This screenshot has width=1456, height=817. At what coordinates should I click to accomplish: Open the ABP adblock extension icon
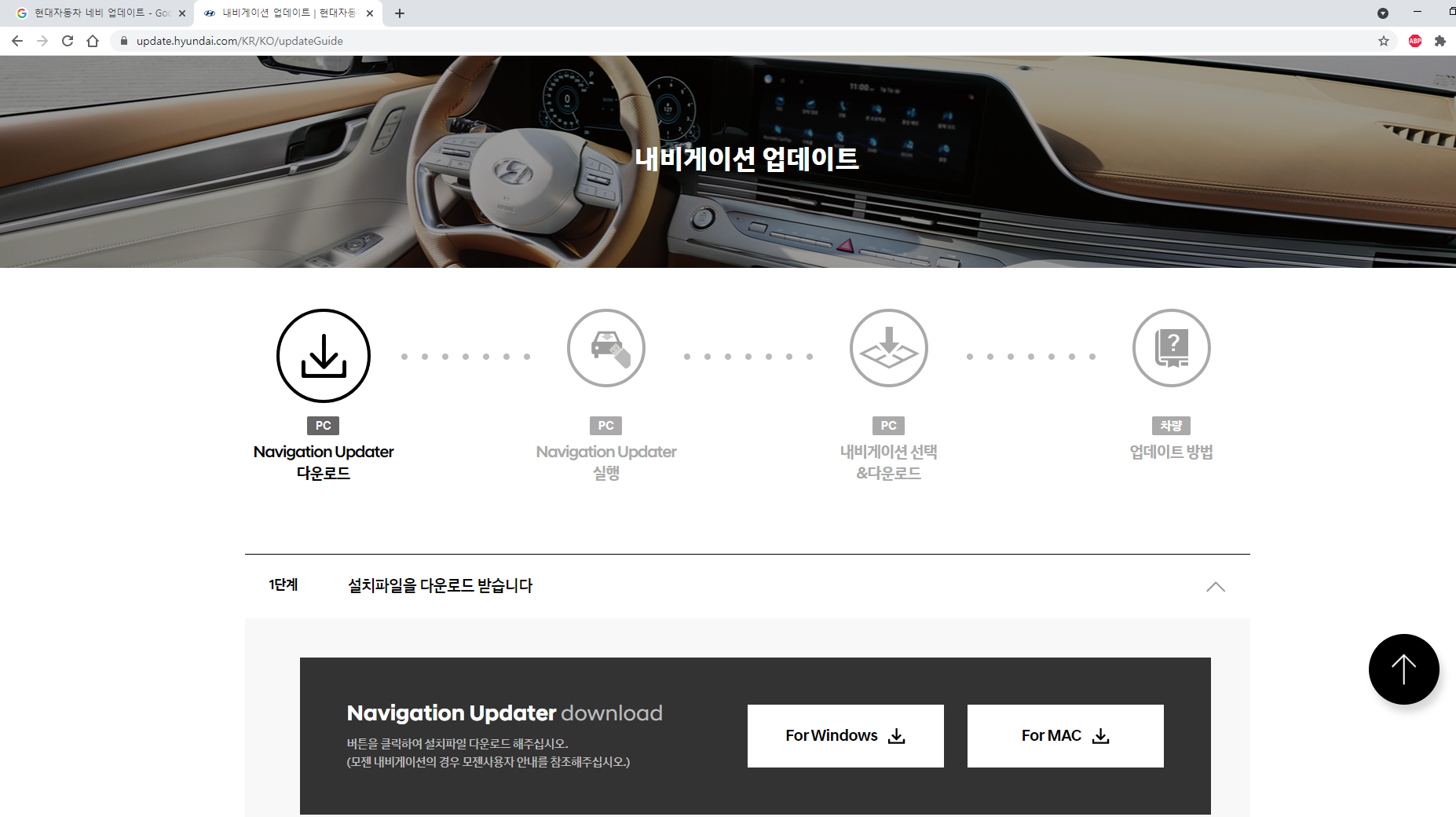(x=1415, y=41)
